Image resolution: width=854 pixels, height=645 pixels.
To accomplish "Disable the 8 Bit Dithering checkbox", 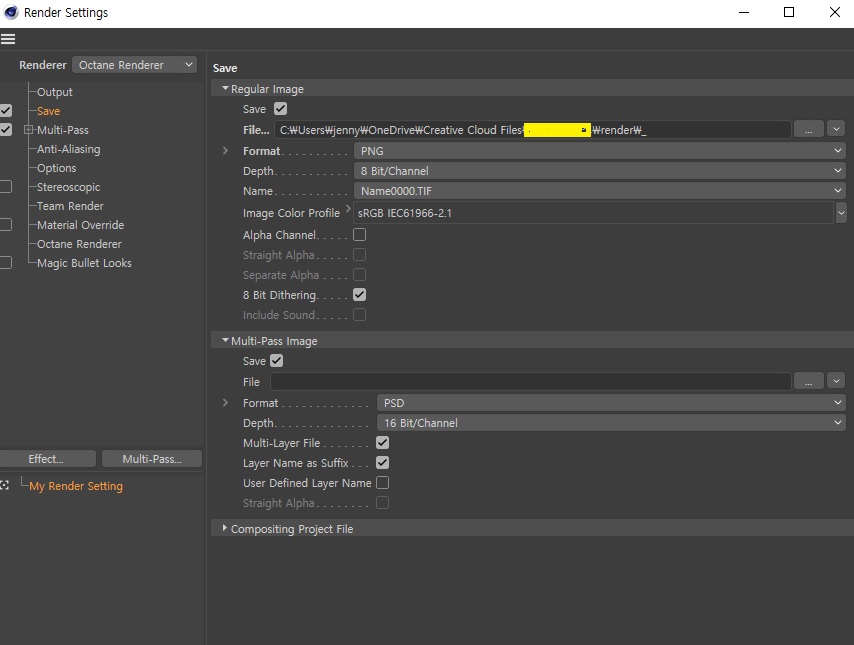I will pyautogui.click(x=359, y=295).
